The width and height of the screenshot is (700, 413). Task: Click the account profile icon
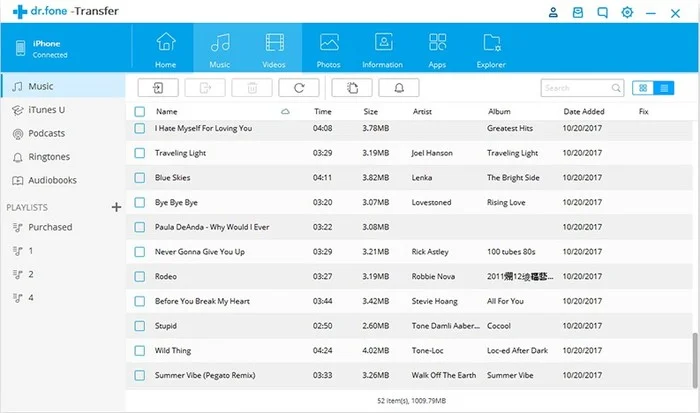point(553,13)
